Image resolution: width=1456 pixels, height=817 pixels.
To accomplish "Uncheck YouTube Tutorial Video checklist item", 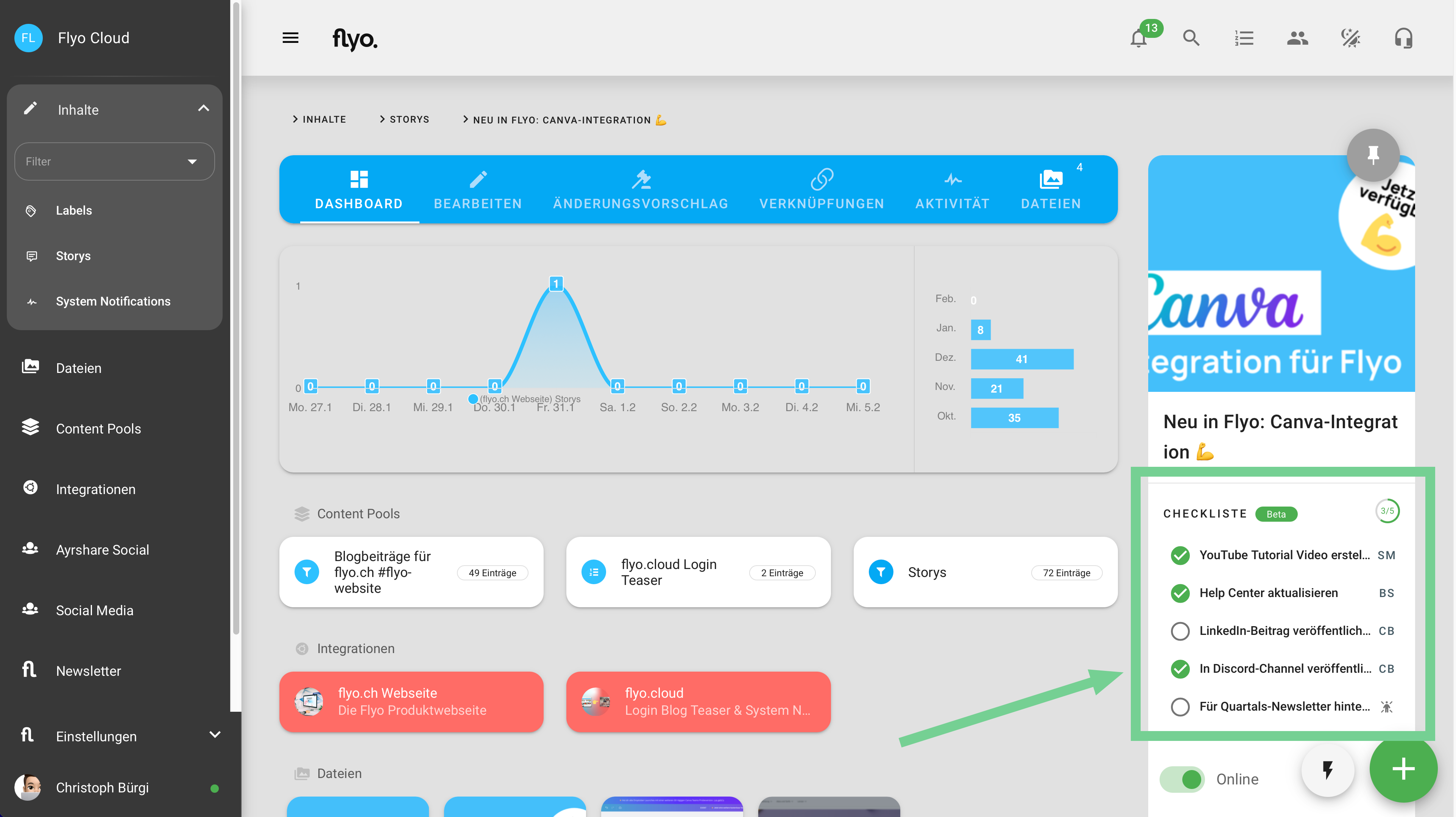I will (1180, 555).
